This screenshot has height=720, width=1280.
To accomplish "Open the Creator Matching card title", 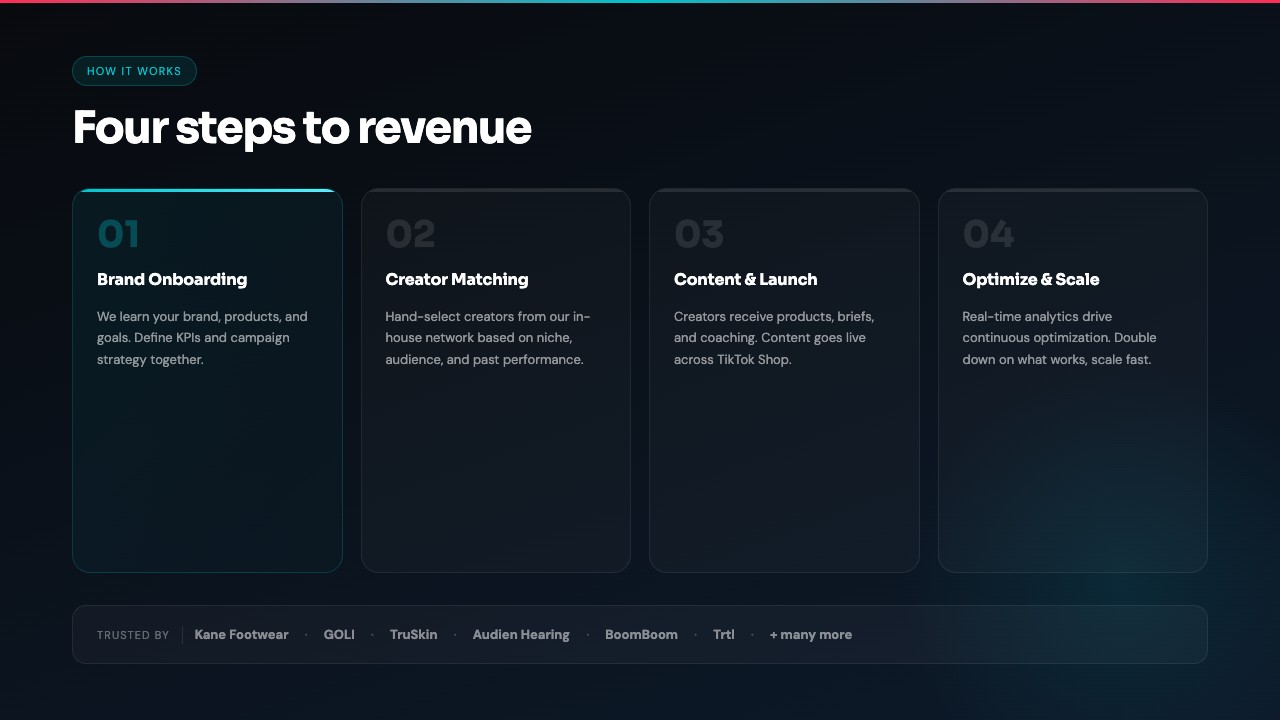I will 456,279.
